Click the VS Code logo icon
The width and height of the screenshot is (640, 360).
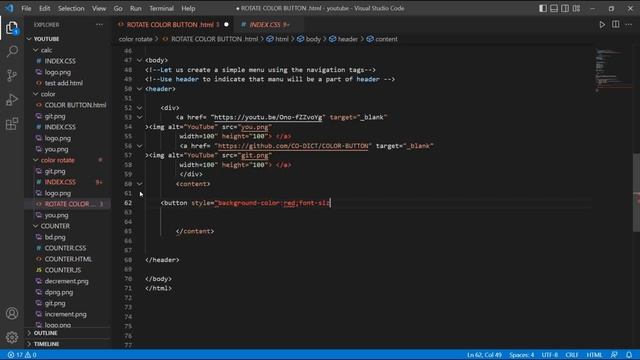pos(9,8)
